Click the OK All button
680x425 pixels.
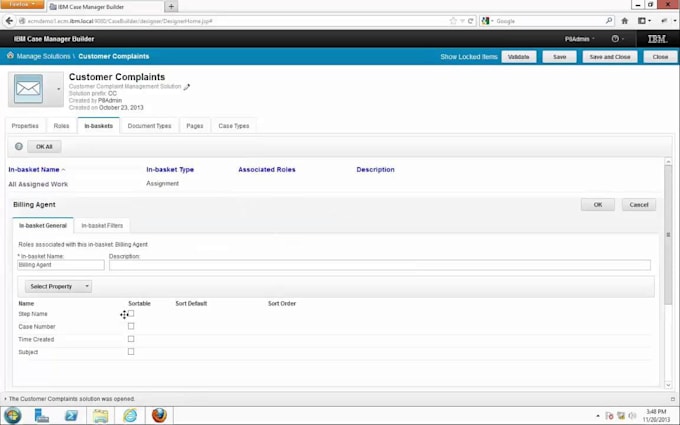point(44,147)
